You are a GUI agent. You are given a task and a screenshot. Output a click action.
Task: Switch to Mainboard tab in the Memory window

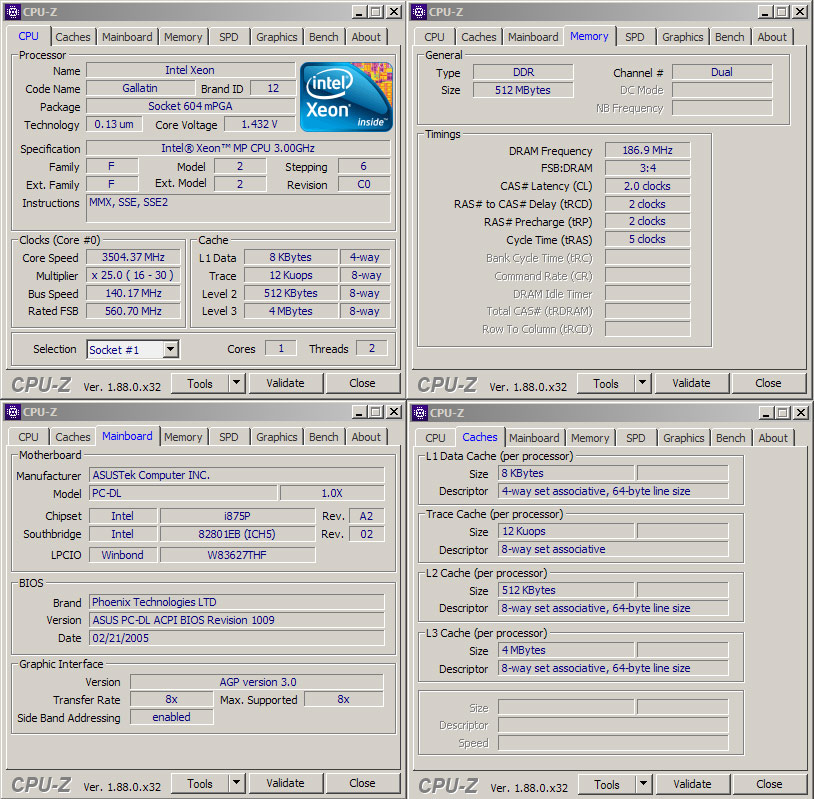pos(533,37)
